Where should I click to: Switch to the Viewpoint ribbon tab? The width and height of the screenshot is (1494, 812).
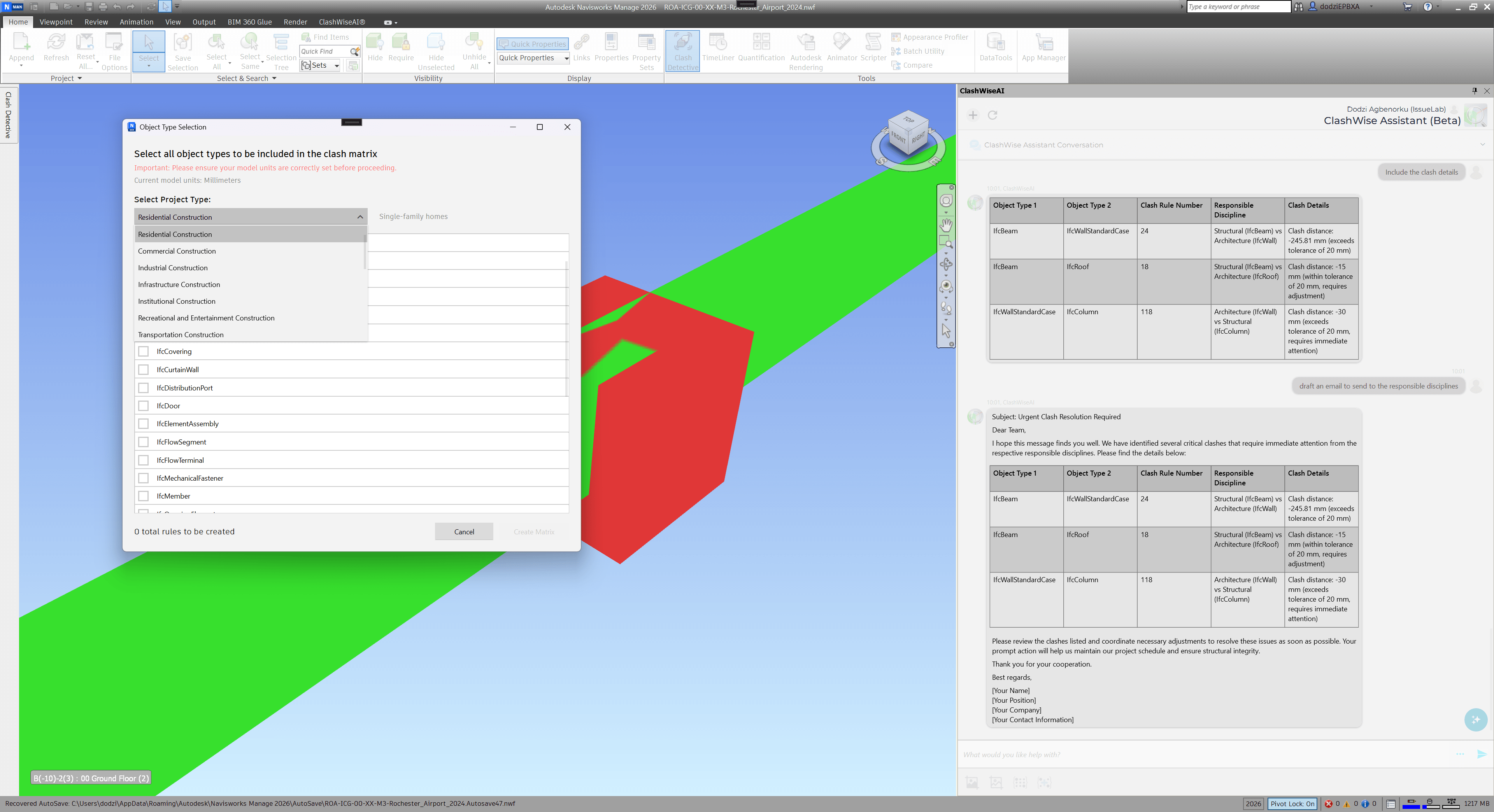(56, 22)
